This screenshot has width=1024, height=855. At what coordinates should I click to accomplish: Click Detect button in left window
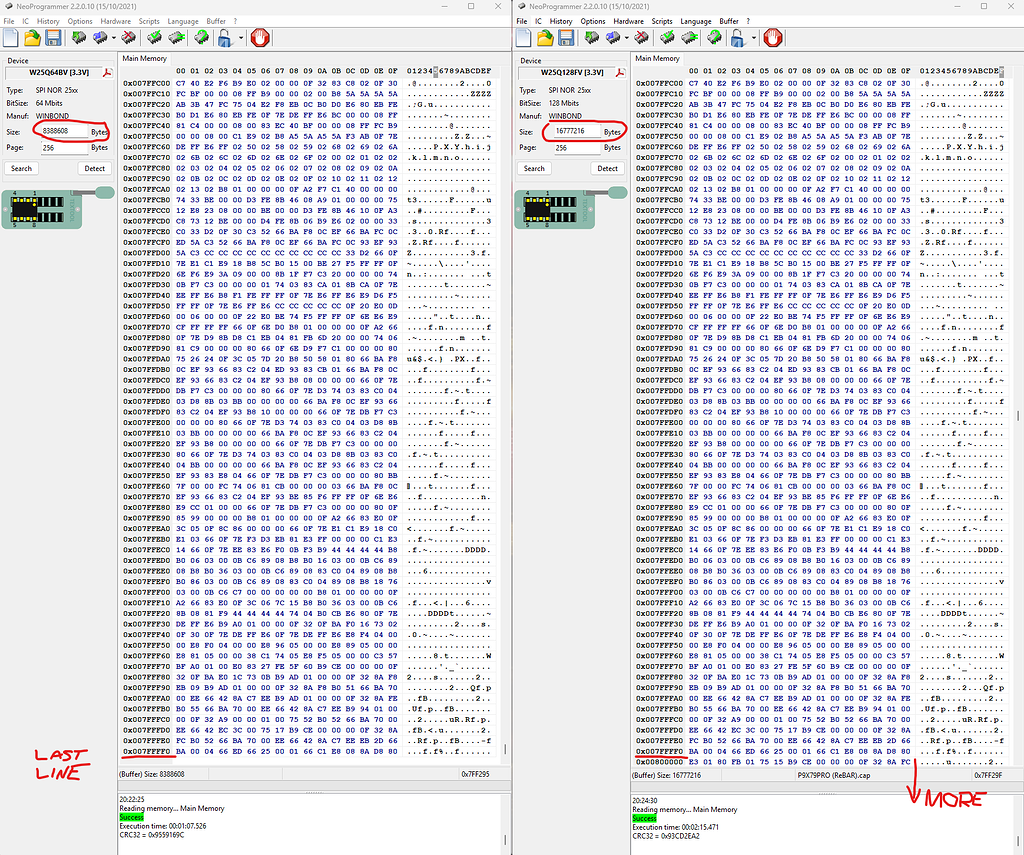pos(94,168)
